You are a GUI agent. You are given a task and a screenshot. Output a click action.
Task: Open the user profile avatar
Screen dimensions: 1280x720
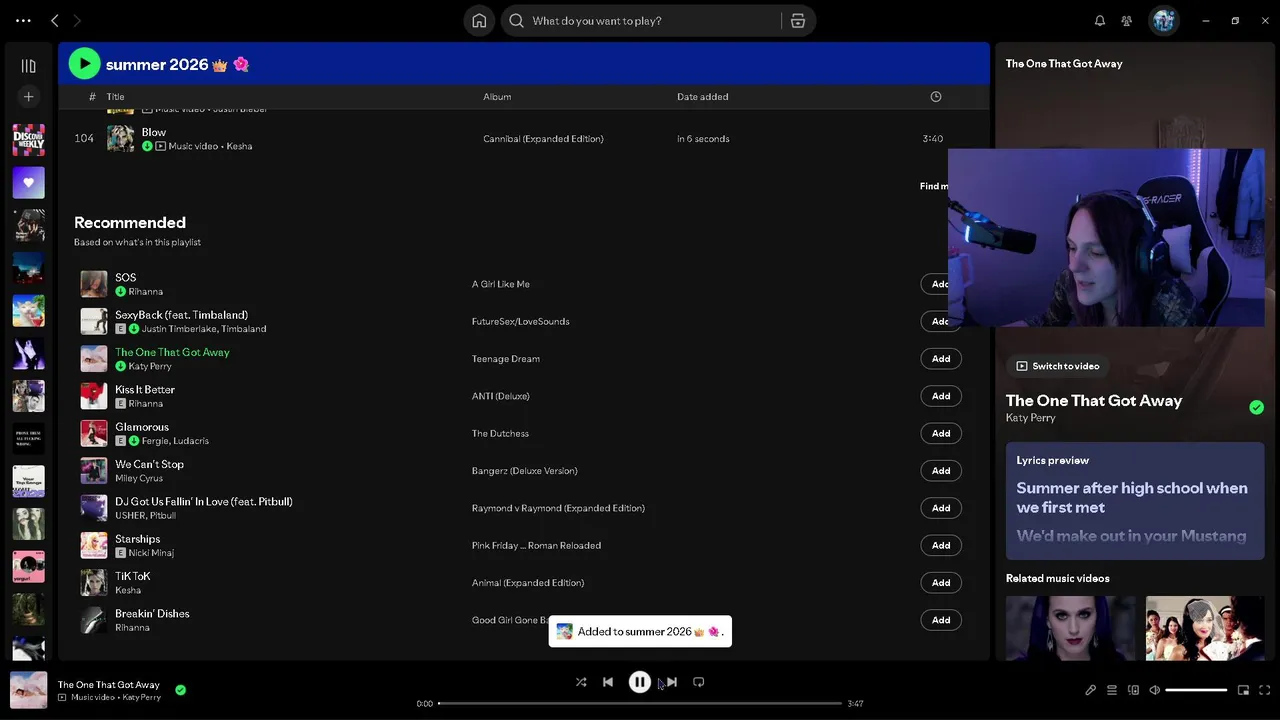tap(1163, 20)
